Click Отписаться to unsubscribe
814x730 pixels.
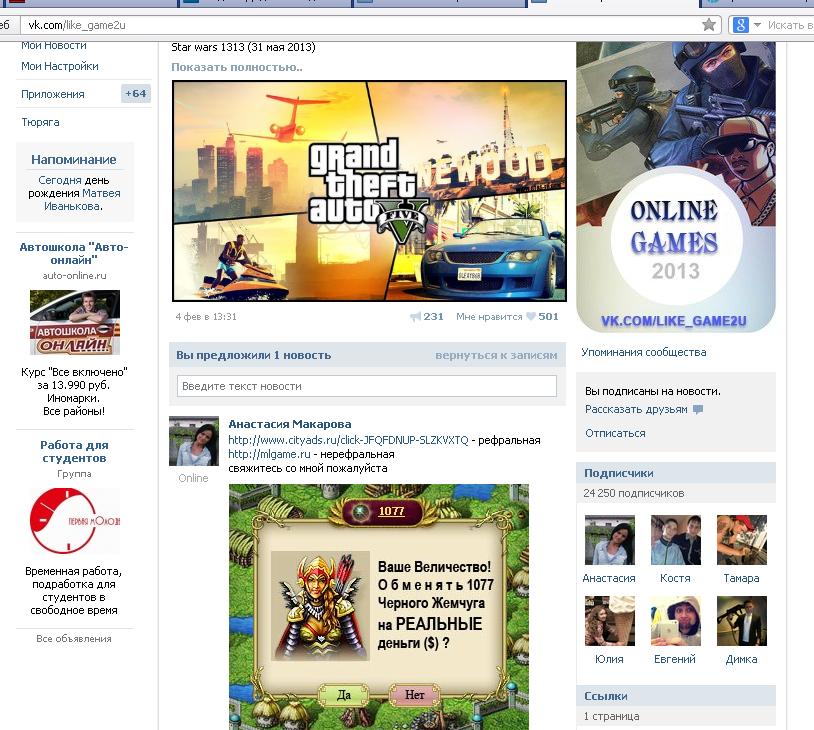pyautogui.click(x=615, y=434)
